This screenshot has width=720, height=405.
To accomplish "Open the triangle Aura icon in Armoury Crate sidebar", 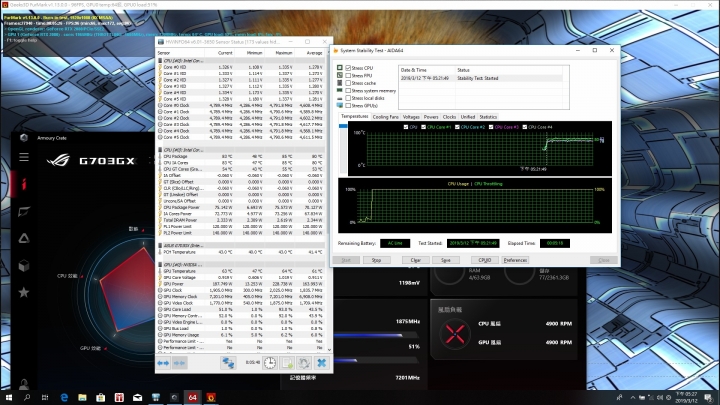I will tap(24, 238).
